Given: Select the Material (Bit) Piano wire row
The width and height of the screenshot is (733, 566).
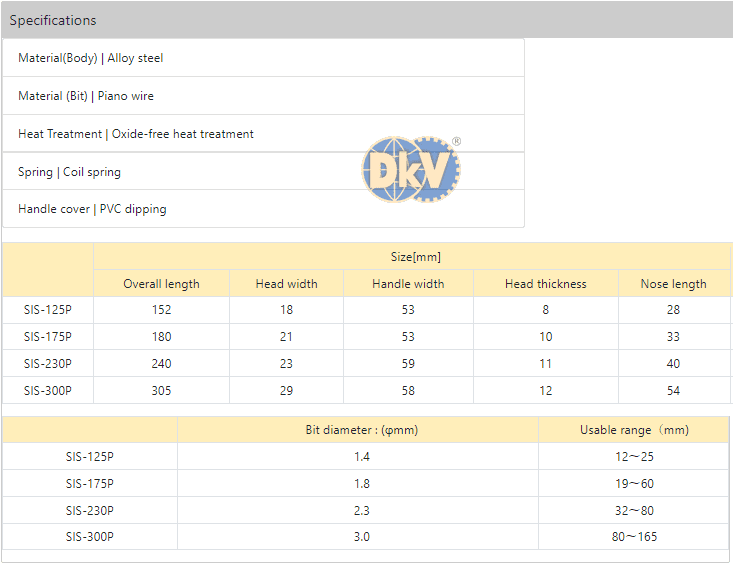Looking at the screenshot, I should coord(86,96).
